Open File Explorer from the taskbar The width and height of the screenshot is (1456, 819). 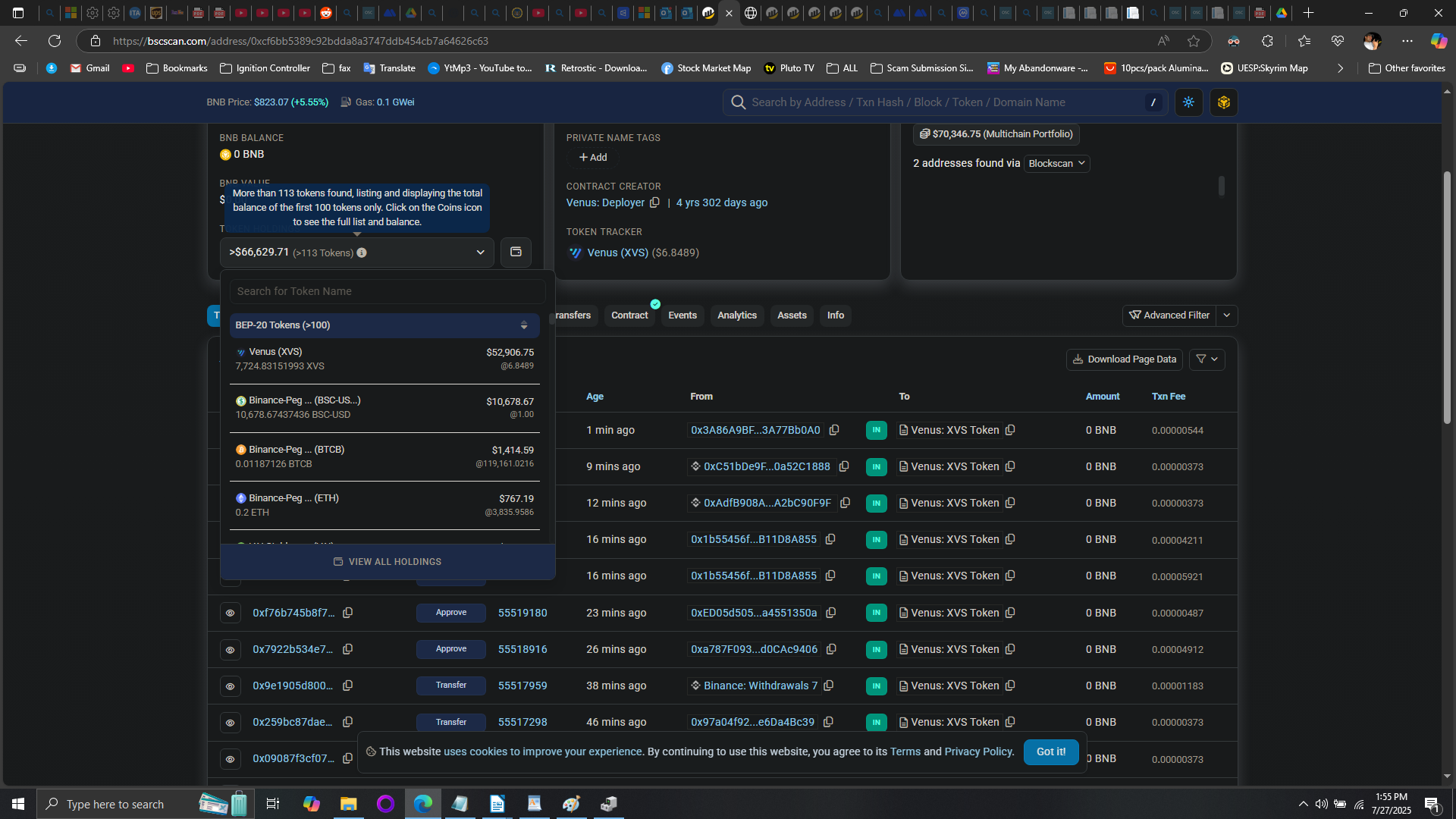pos(348,804)
